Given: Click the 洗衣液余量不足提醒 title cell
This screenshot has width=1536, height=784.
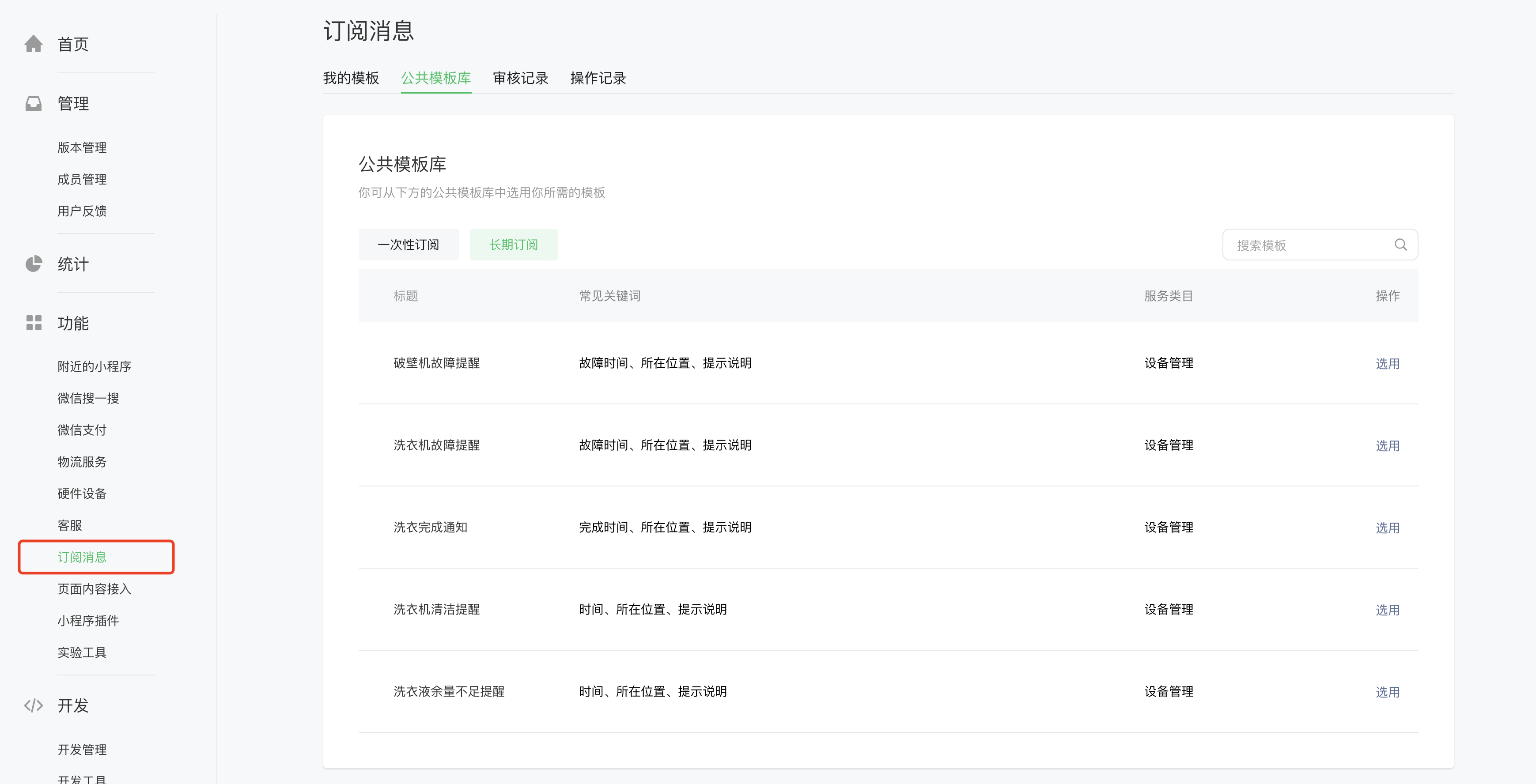Looking at the screenshot, I should [x=449, y=692].
